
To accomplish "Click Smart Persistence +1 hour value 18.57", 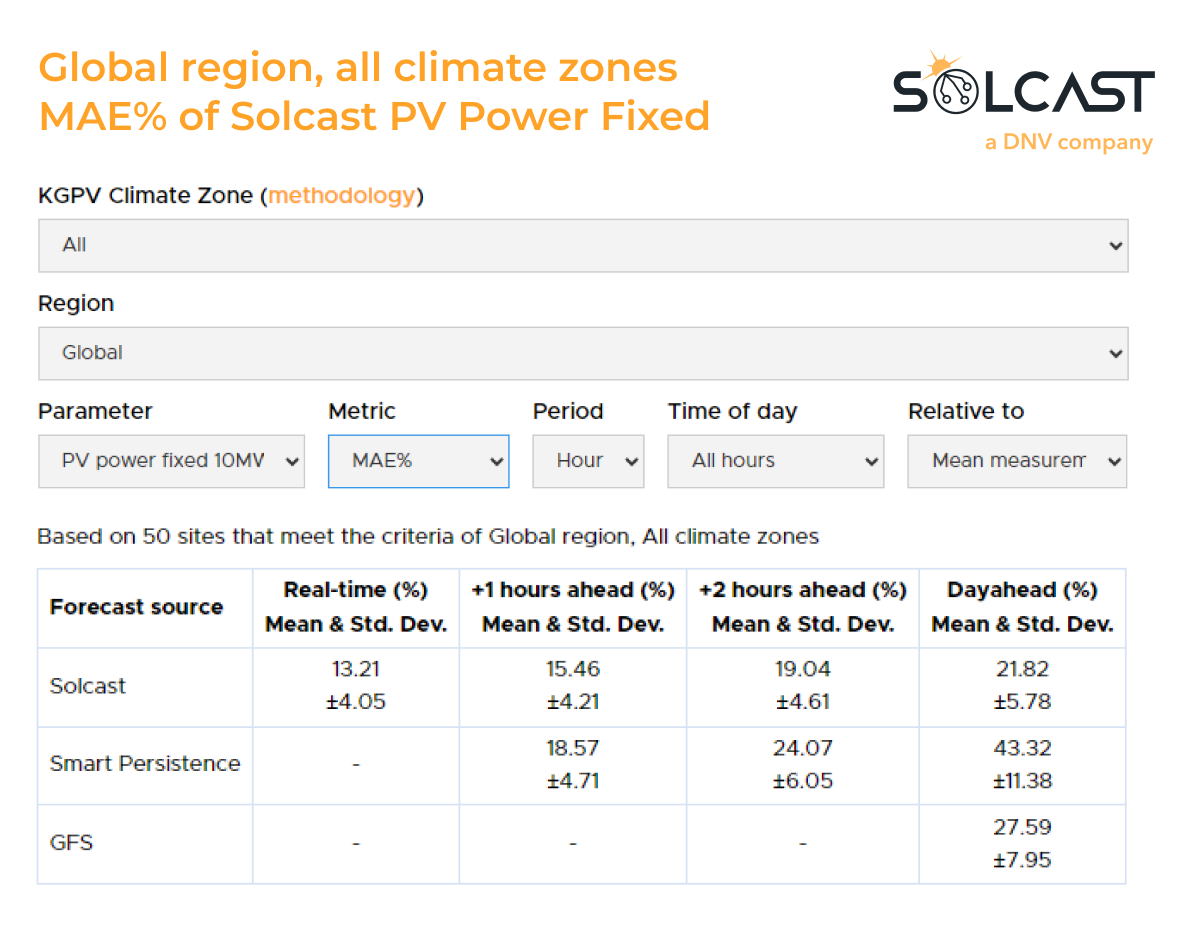I will [x=573, y=748].
